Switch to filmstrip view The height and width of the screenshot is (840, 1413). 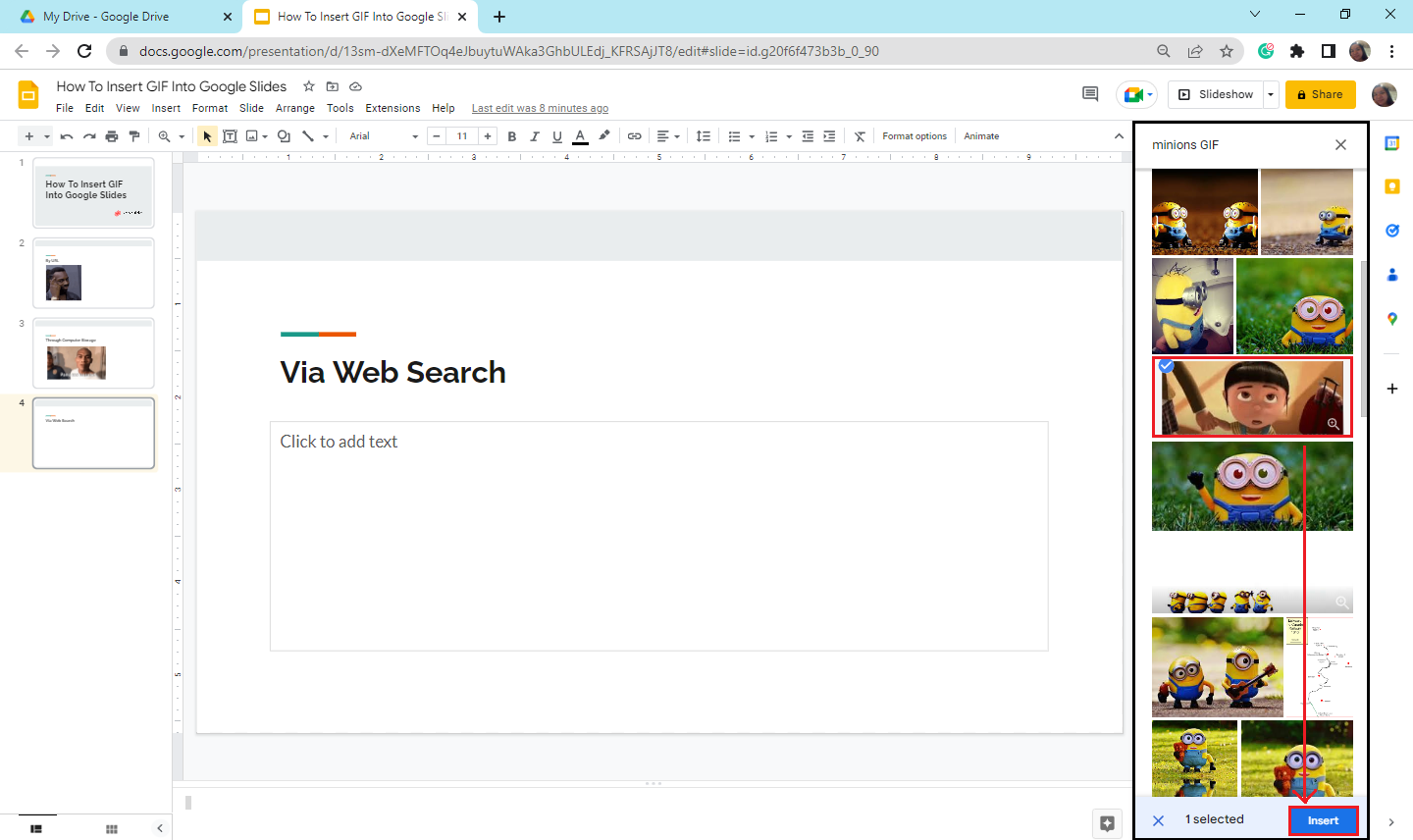click(36, 829)
